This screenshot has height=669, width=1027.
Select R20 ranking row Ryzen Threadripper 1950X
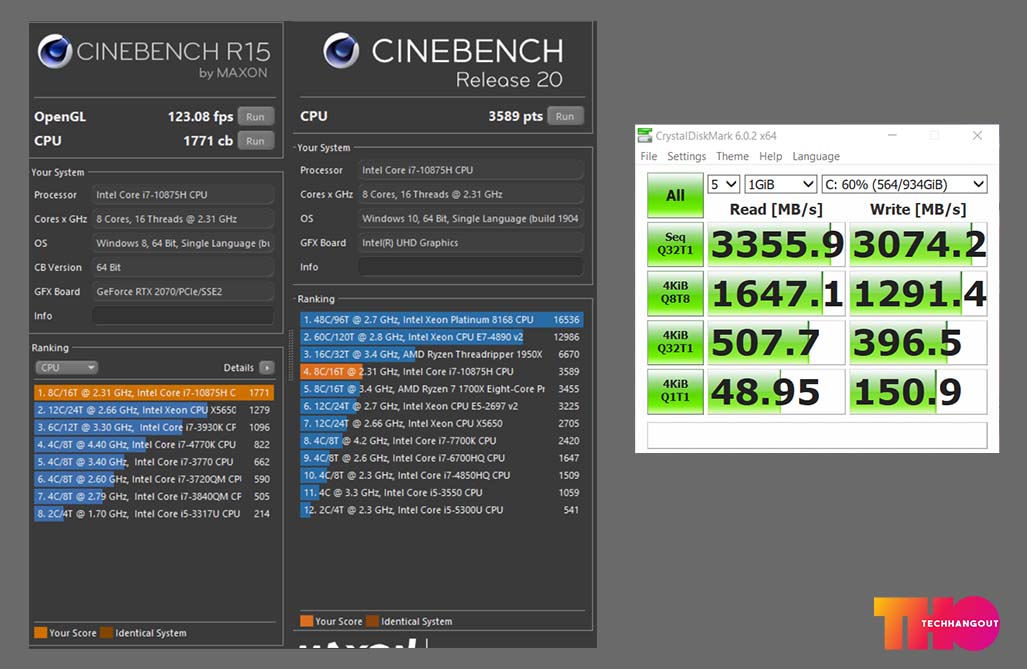coord(441,354)
